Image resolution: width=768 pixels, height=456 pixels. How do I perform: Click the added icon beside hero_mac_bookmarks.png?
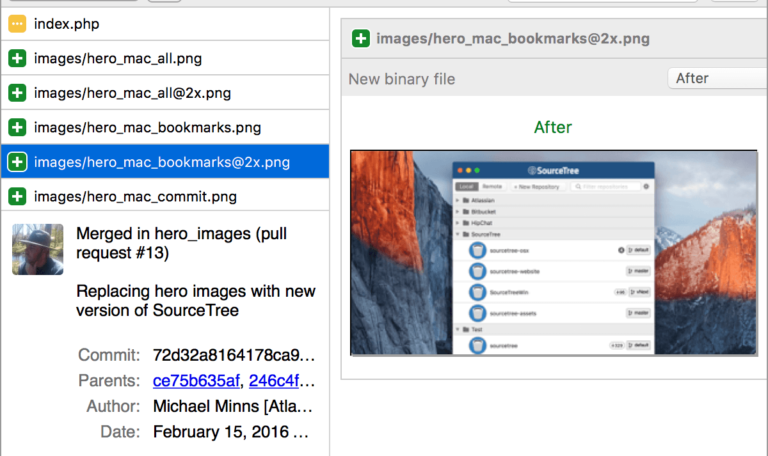[17, 127]
